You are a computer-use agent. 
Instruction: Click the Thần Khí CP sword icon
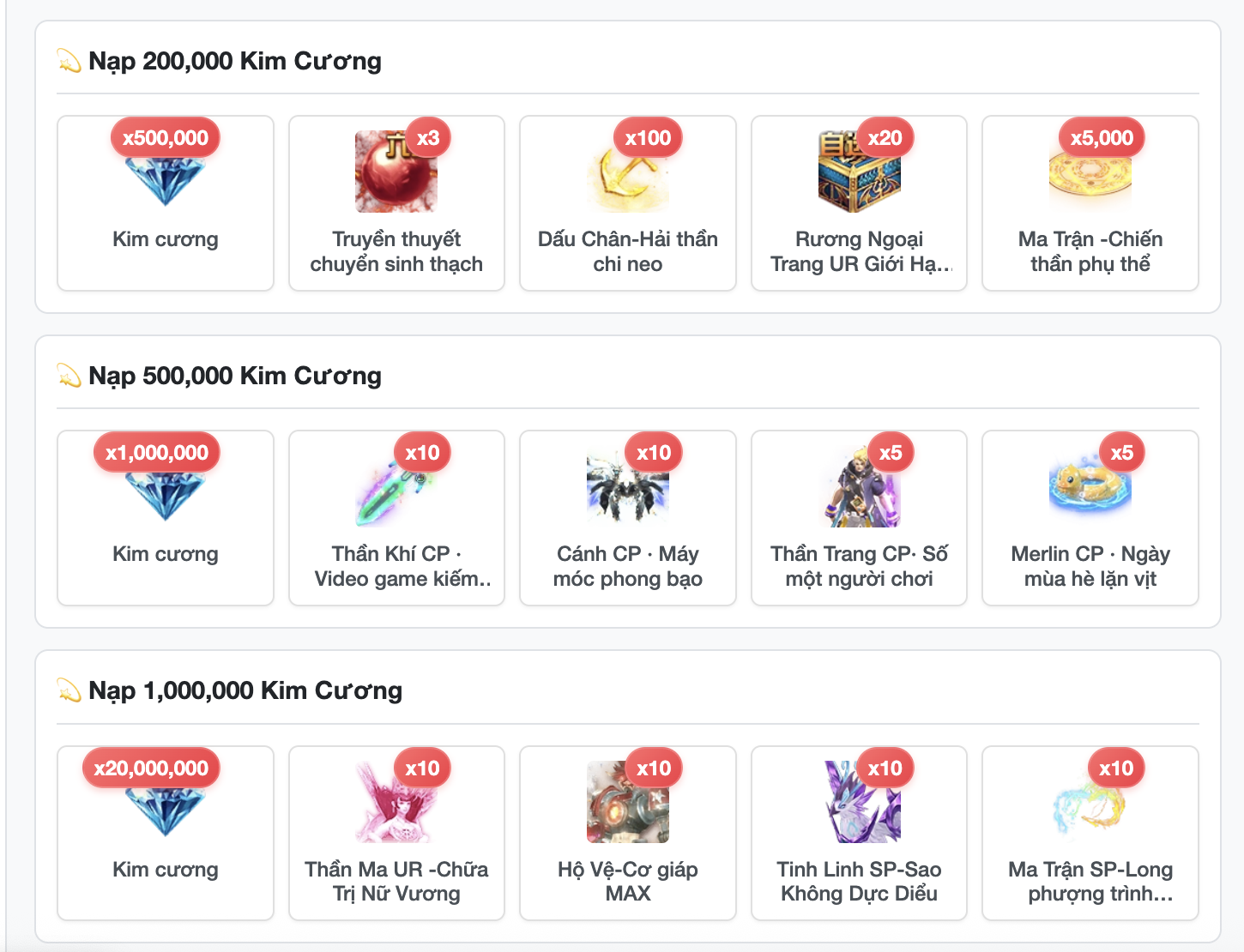coord(396,486)
